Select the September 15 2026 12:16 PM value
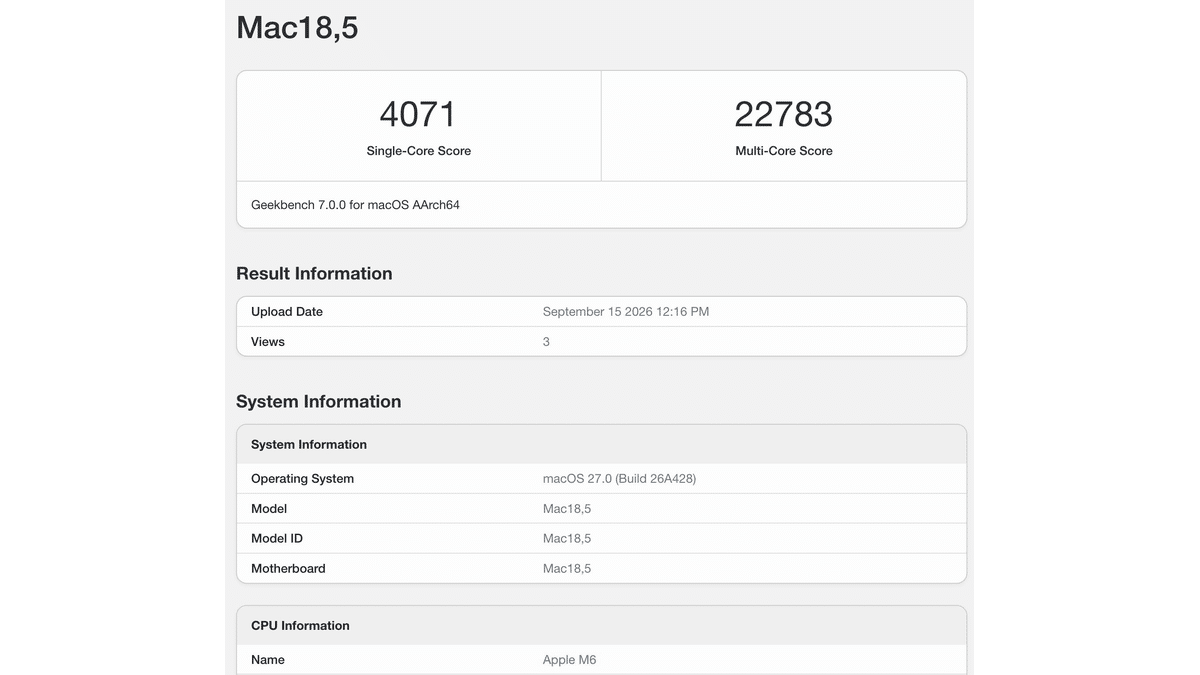1200x675 pixels. (x=626, y=312)
